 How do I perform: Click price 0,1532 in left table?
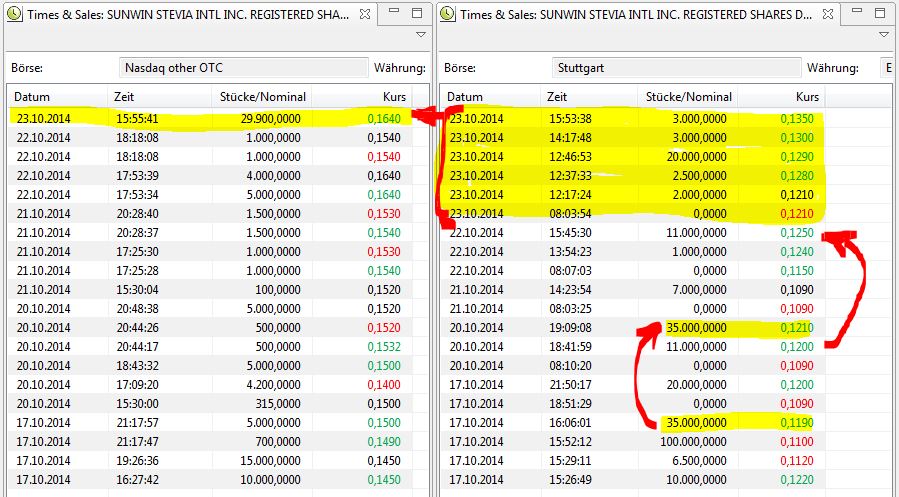(384, 346)
